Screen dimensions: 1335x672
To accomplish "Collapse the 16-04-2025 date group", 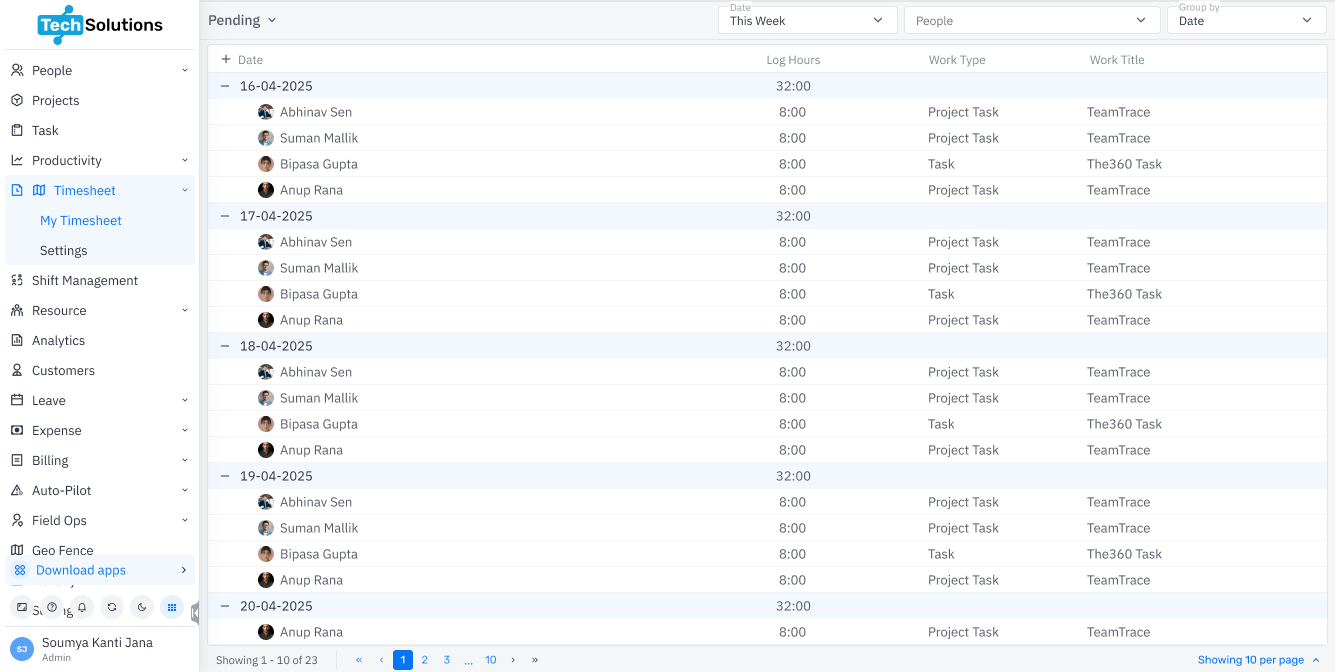I will pyautogui.click(x=225, y=86).
